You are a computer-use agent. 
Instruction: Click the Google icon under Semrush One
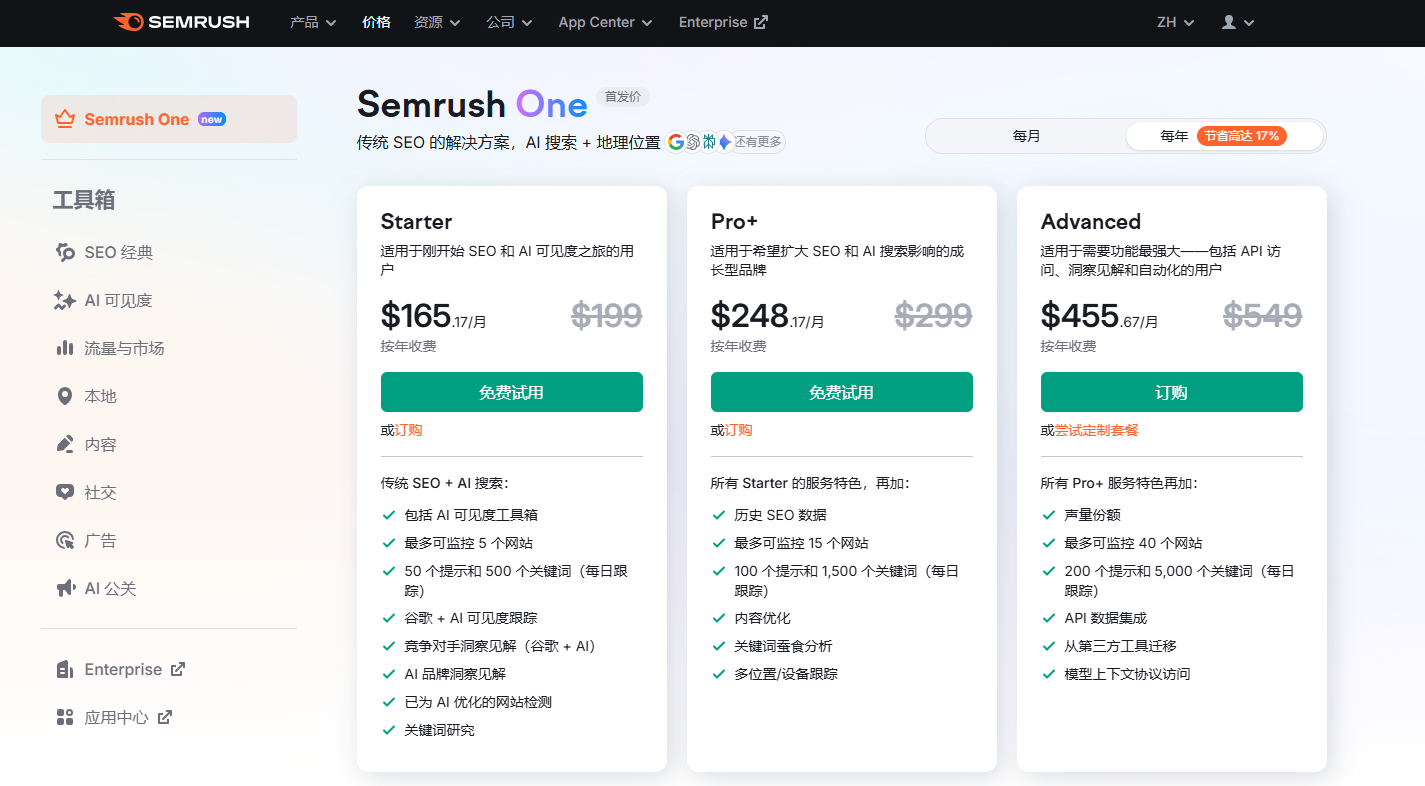676,141
